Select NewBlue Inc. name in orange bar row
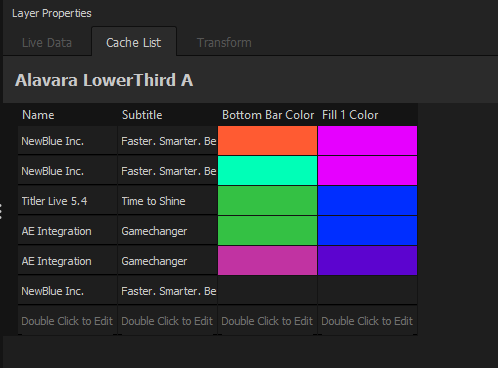The width and height of the screenshot is (498, 368). coord(68,140)
